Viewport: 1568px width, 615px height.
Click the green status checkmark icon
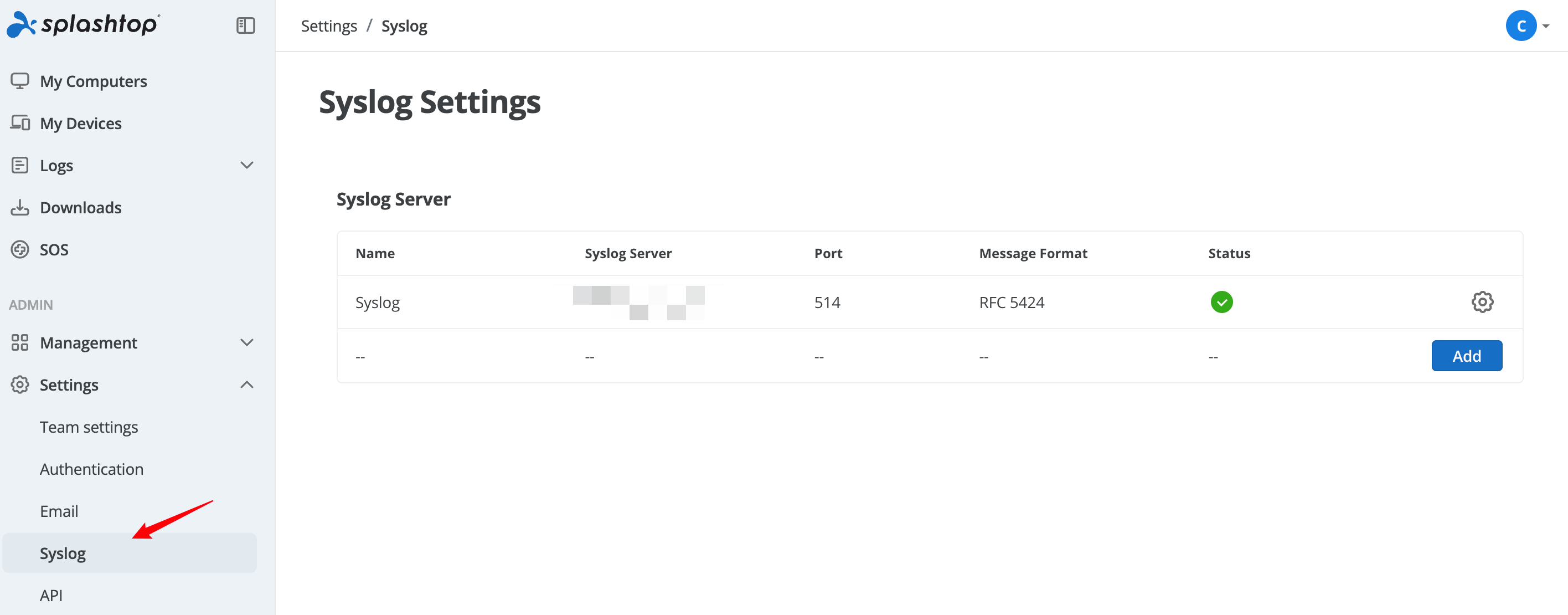point(1221,302)
